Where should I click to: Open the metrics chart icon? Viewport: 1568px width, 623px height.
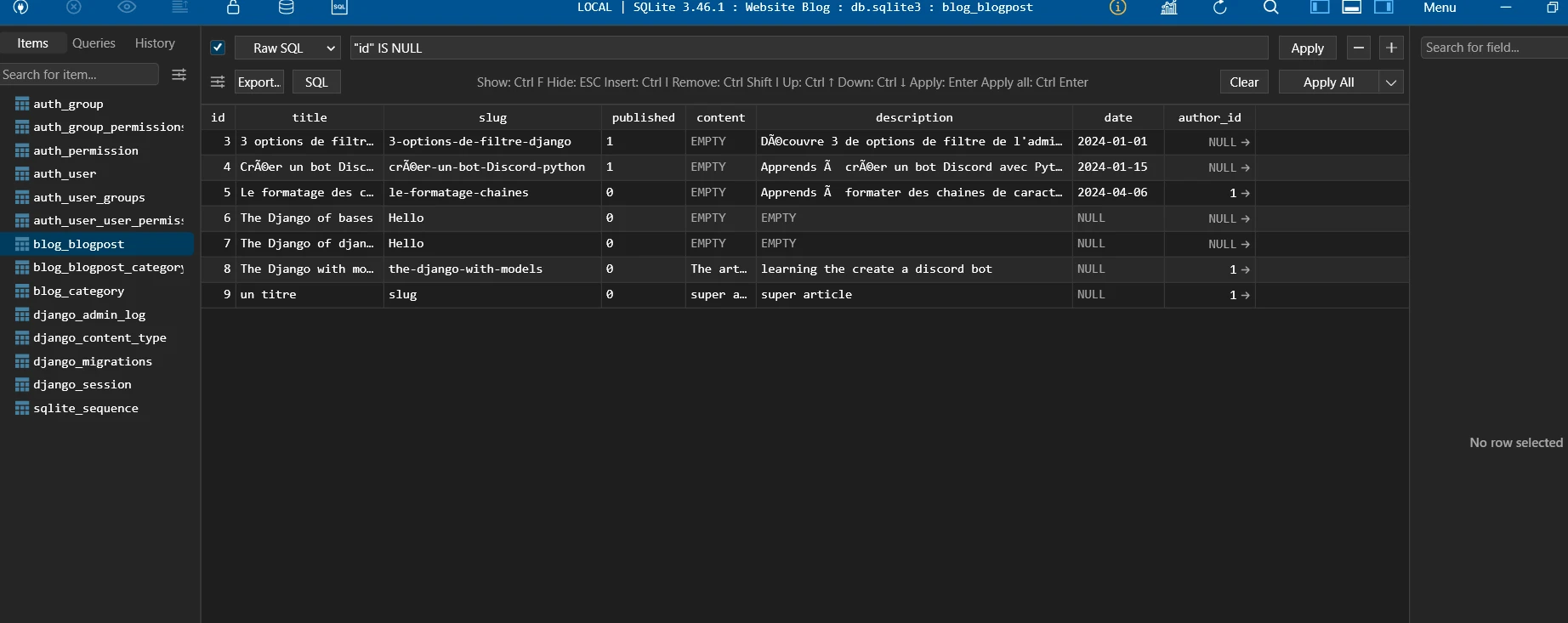click(x=1169, y=7)
